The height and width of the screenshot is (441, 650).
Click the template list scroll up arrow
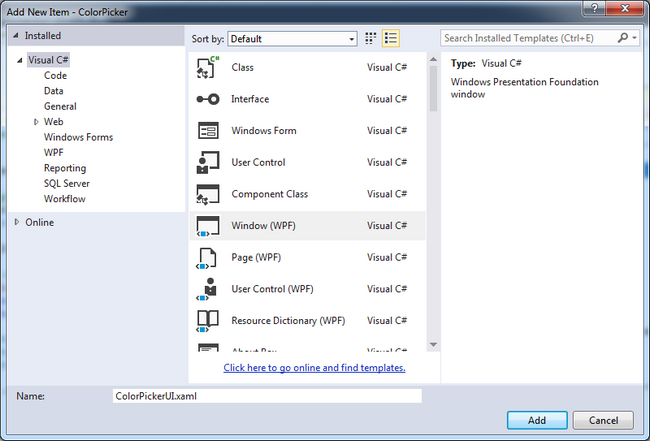coord(433,59)
